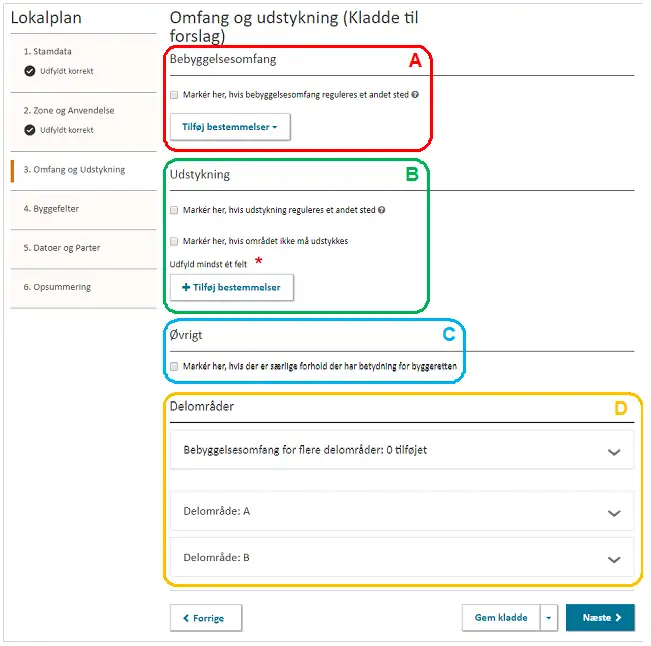Screen dimensions: 651x646
Task: Expand the Delområde: B section
Action: pyautogui.click(x=614, y=559)
